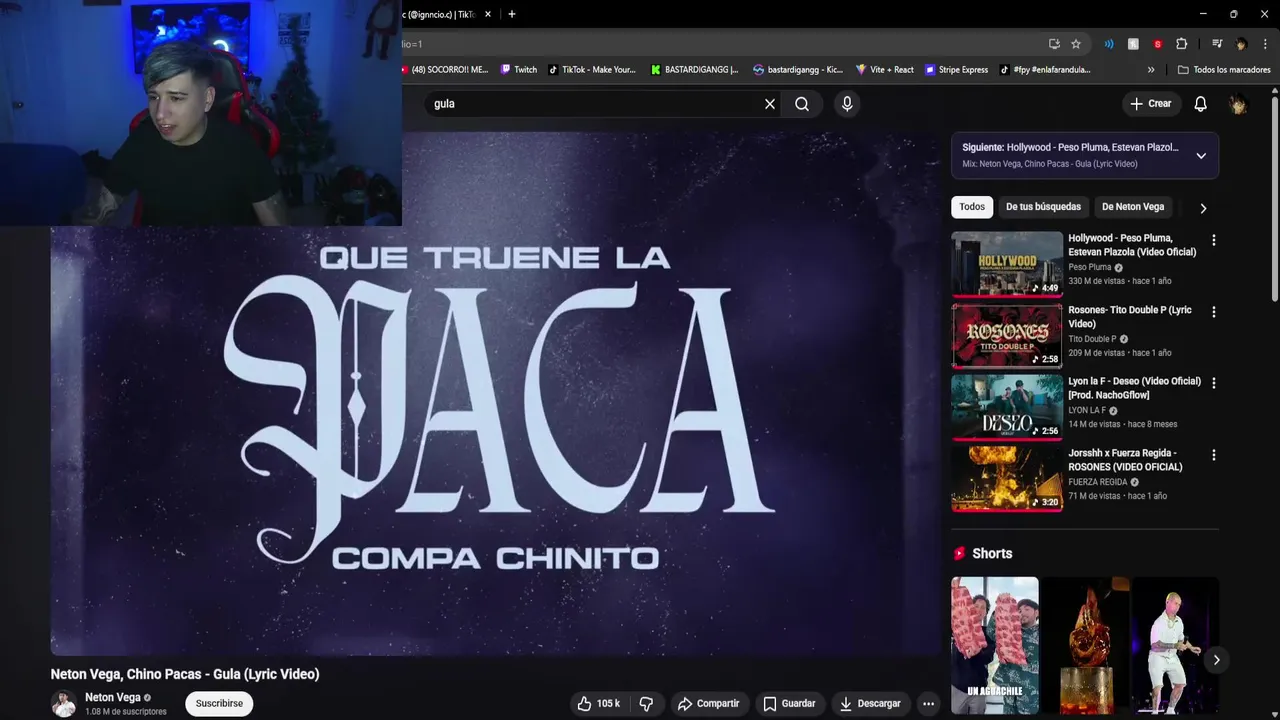Viewport: 1280px width, 720px height.
Task: Open Chrome profile avatar in toolbar
Action: [1241, 44]
